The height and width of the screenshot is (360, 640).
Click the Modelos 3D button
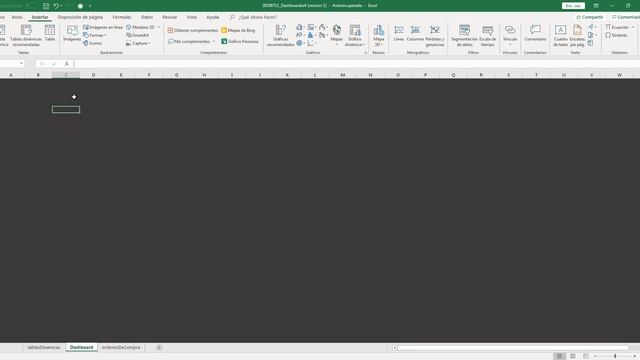(141, 27)
